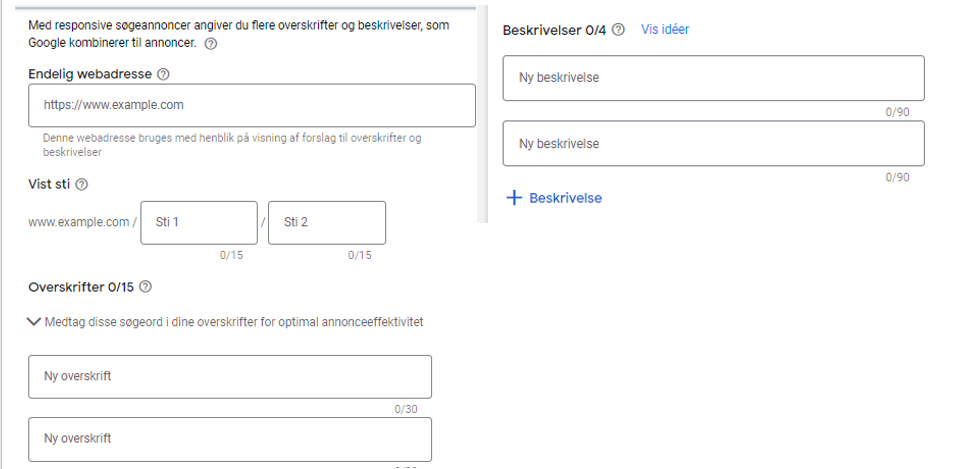This screenshot has height=469, width=956.
Task: Expand the chevron before 'Medtag disse søgeord'
Action: pos(34,321)
